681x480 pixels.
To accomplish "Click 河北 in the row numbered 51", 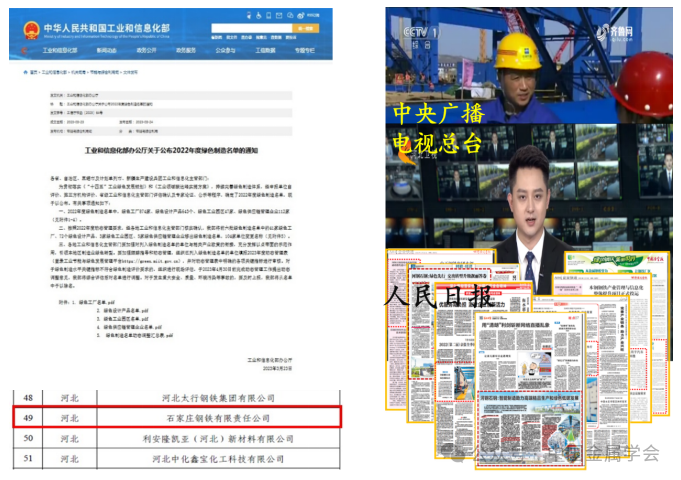I will 69,459.
